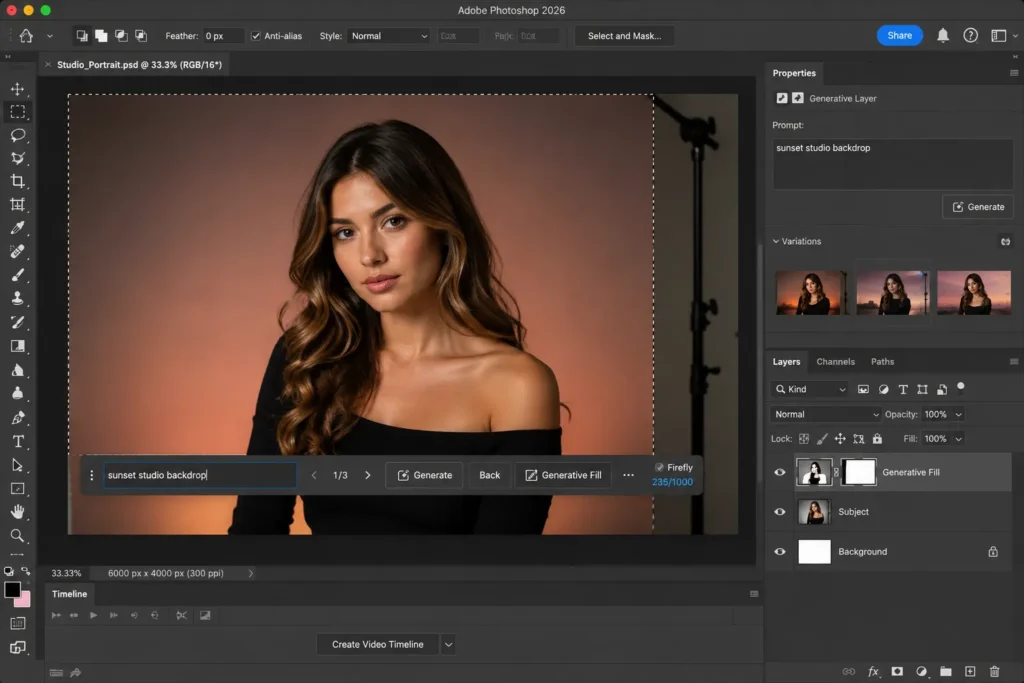Select the Layers tab
The height and width of the screenshot is (683, 1024).
tap(786, 362)
